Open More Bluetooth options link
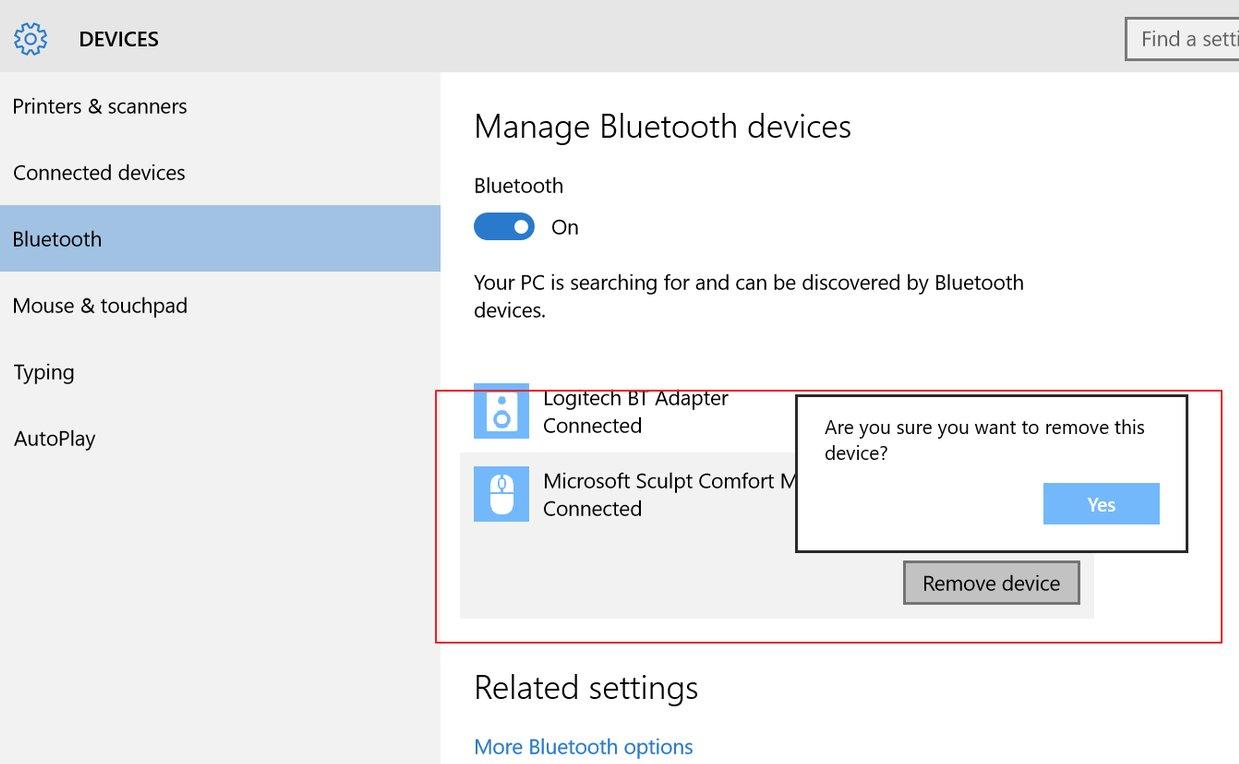The image size is (1239, 764). [583, 747]
